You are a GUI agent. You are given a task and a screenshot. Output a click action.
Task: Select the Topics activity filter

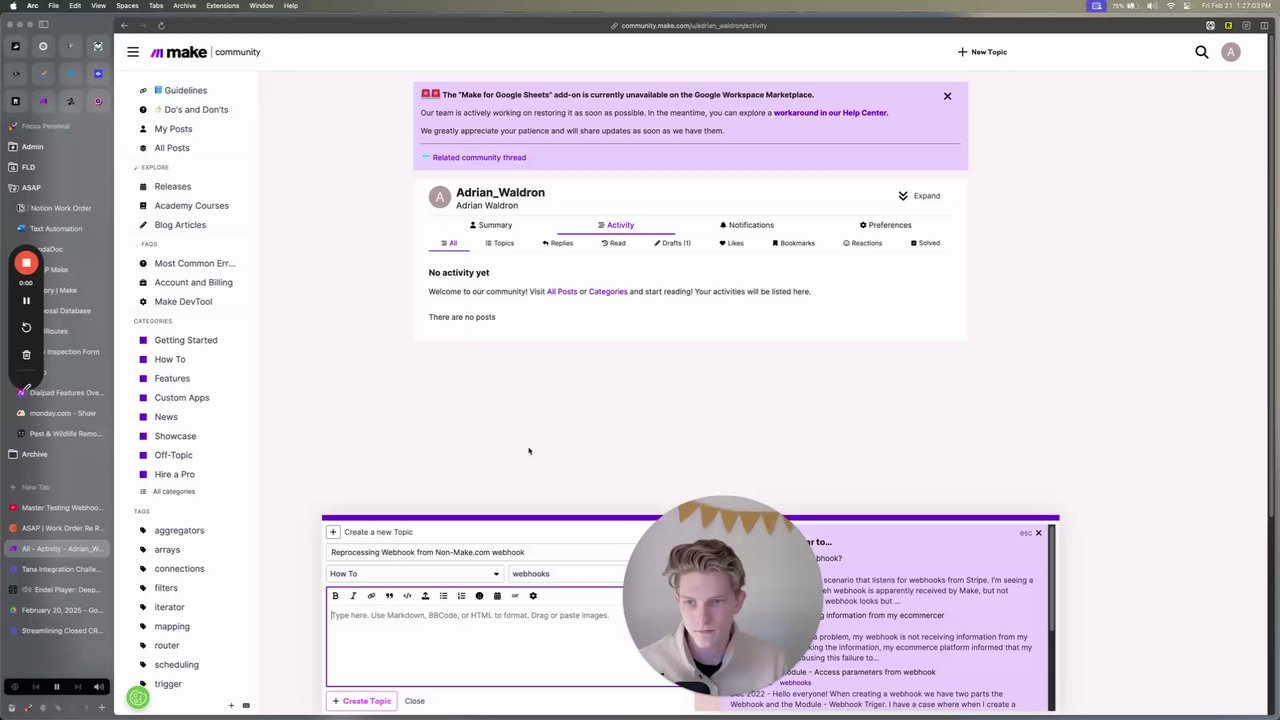point(499,243)
